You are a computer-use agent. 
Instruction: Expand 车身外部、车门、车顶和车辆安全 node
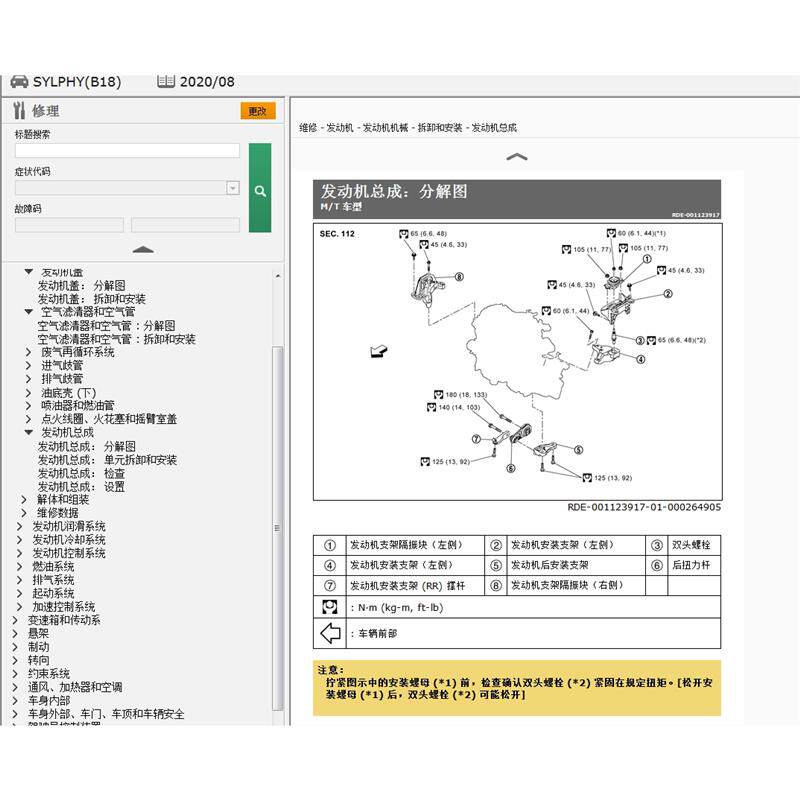click(15, 714)
